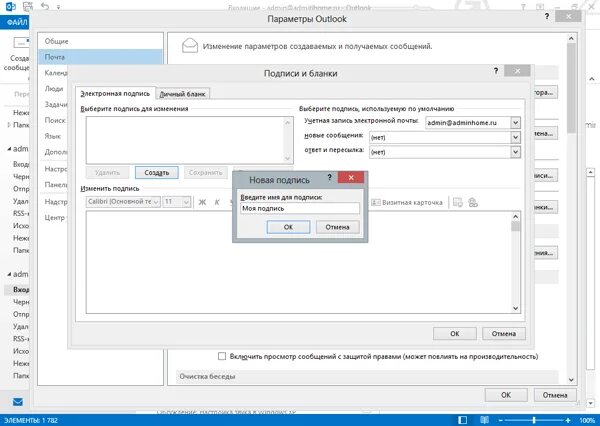Click scroll up arrow in signature editor box
600x426 pixels.
(515, 217)
